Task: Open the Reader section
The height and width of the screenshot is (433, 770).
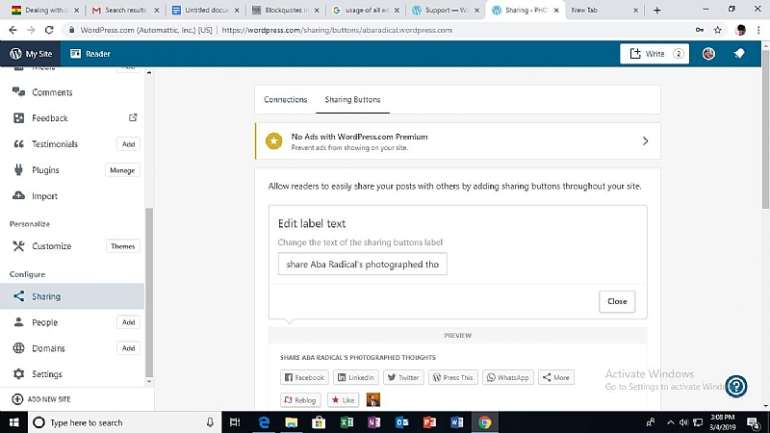Action: pos(90,54)
